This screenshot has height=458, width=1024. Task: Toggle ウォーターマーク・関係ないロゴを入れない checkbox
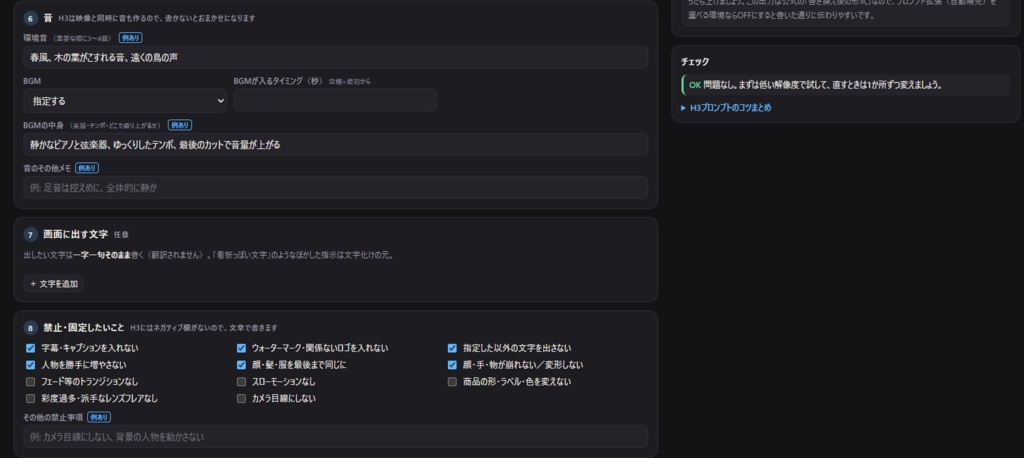(x=241, y=348)
